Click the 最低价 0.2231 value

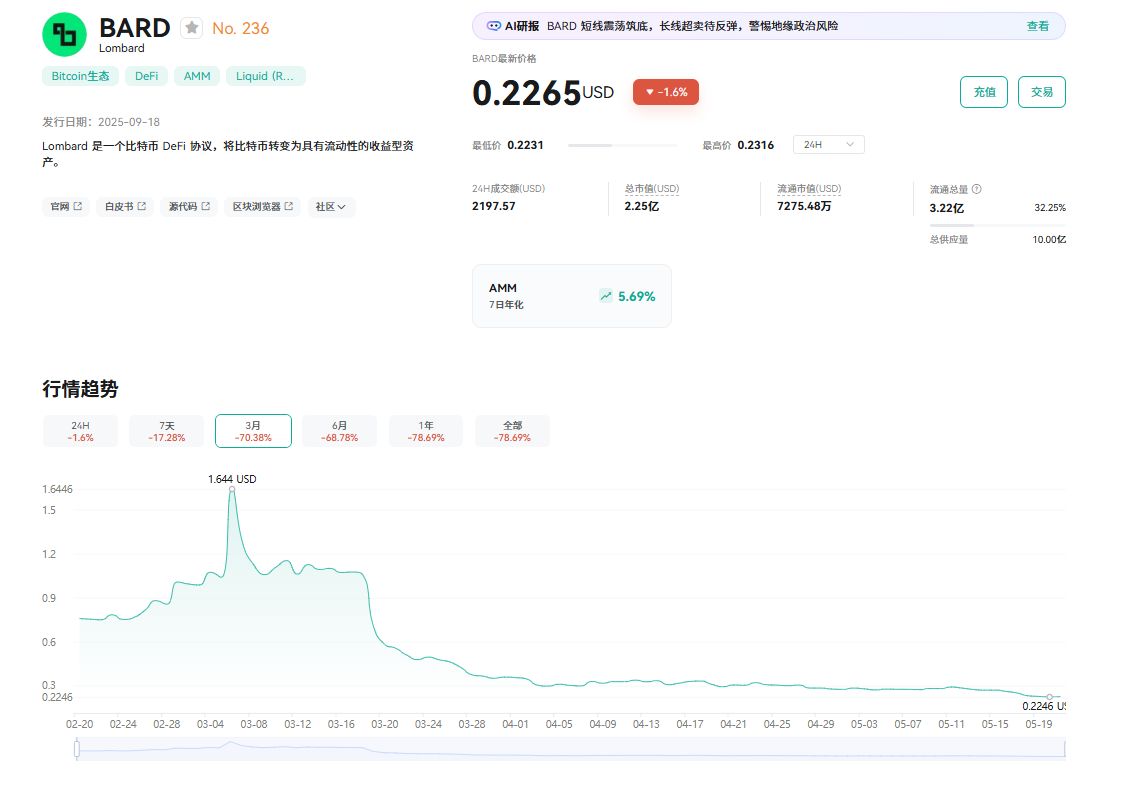(525, 145)
